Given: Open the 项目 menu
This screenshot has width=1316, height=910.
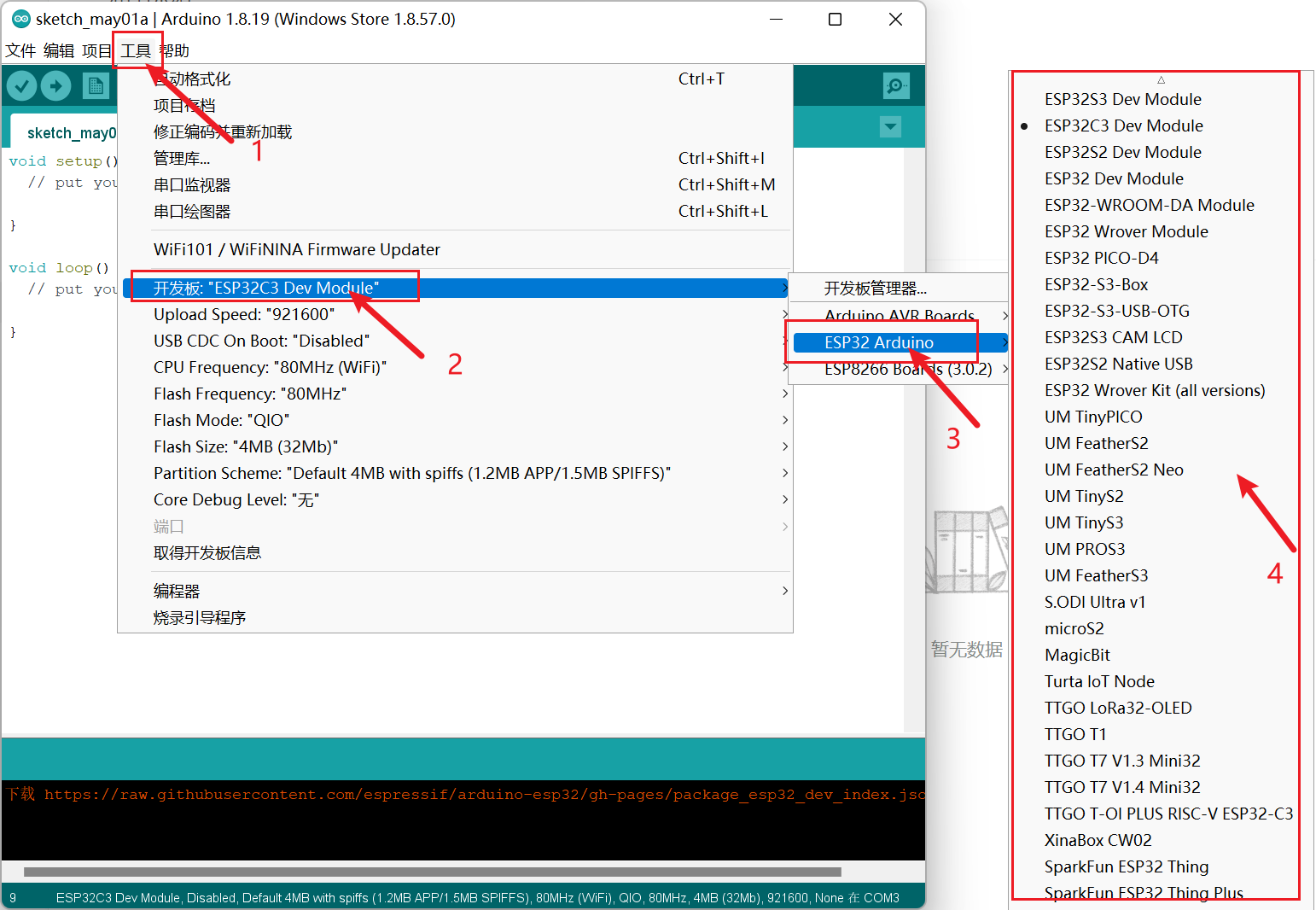Looking at the screenshot, I should click(96, 50).
